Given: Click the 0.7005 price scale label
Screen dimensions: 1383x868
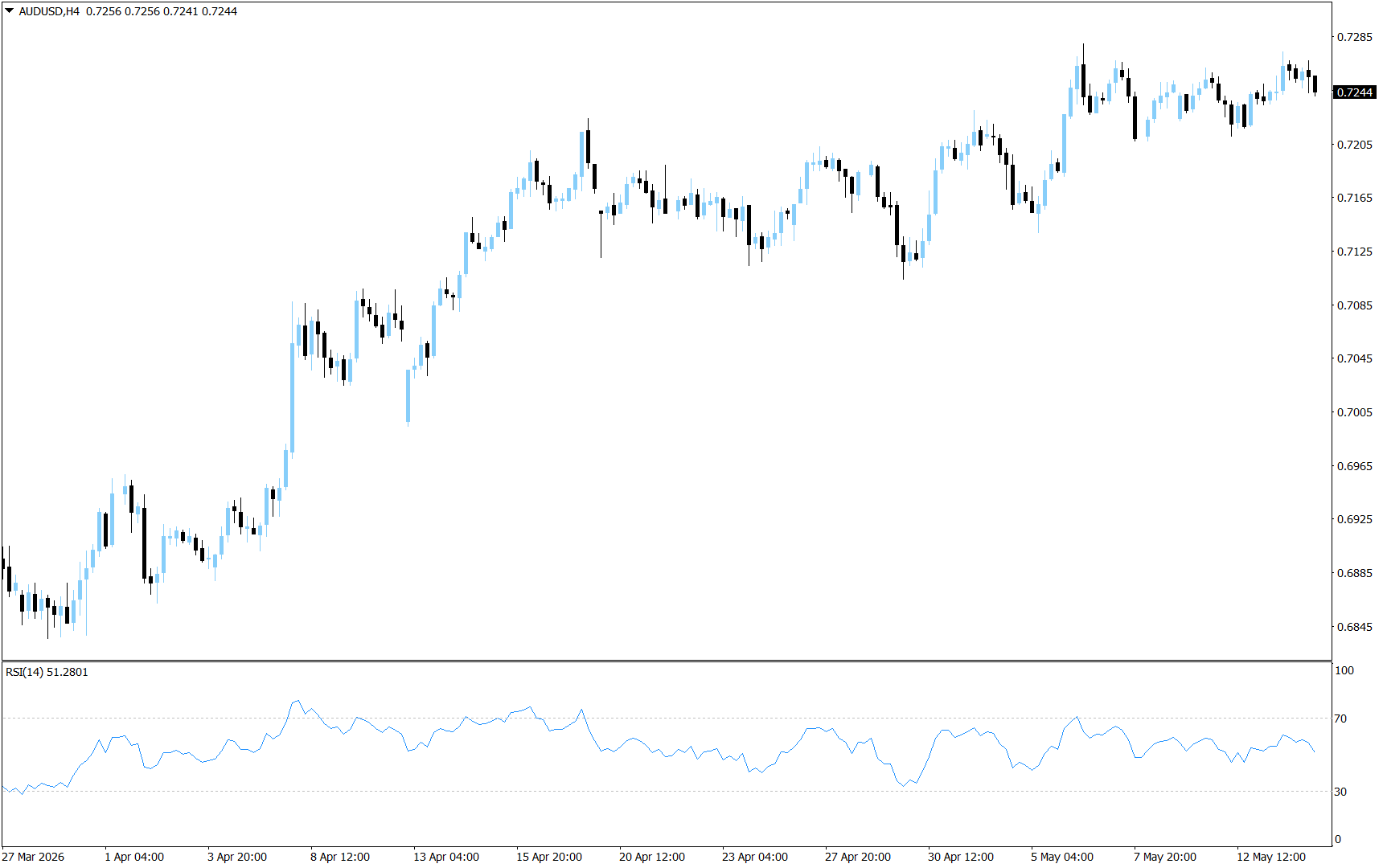Looking at the screenshot, I should tap(1355, 412).
